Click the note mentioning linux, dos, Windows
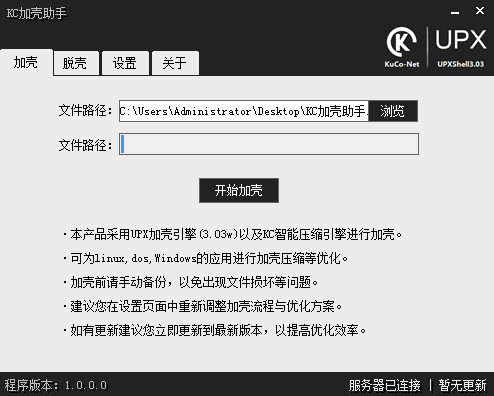The width and height of the screenshot is (494, 396). point(205,258)
